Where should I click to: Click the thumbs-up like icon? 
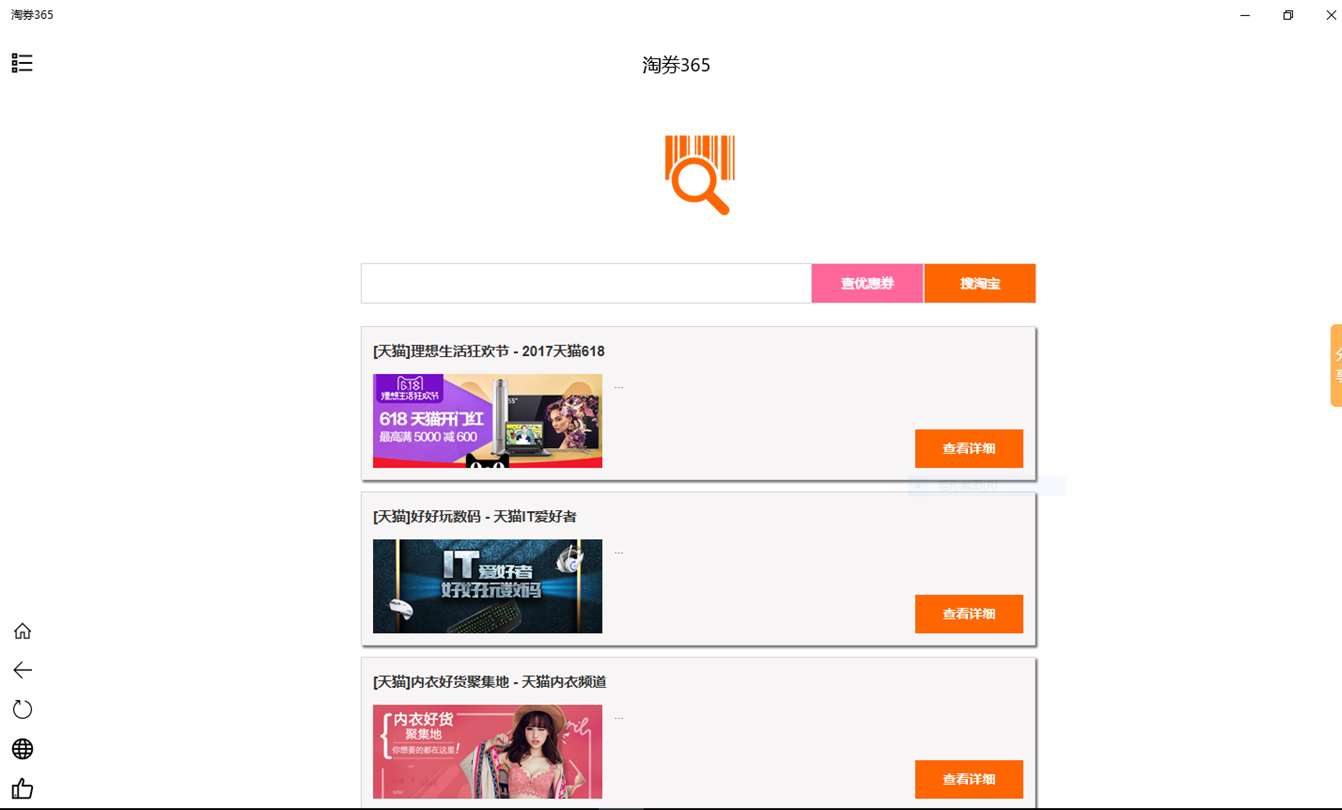click(x=22, y=788)
